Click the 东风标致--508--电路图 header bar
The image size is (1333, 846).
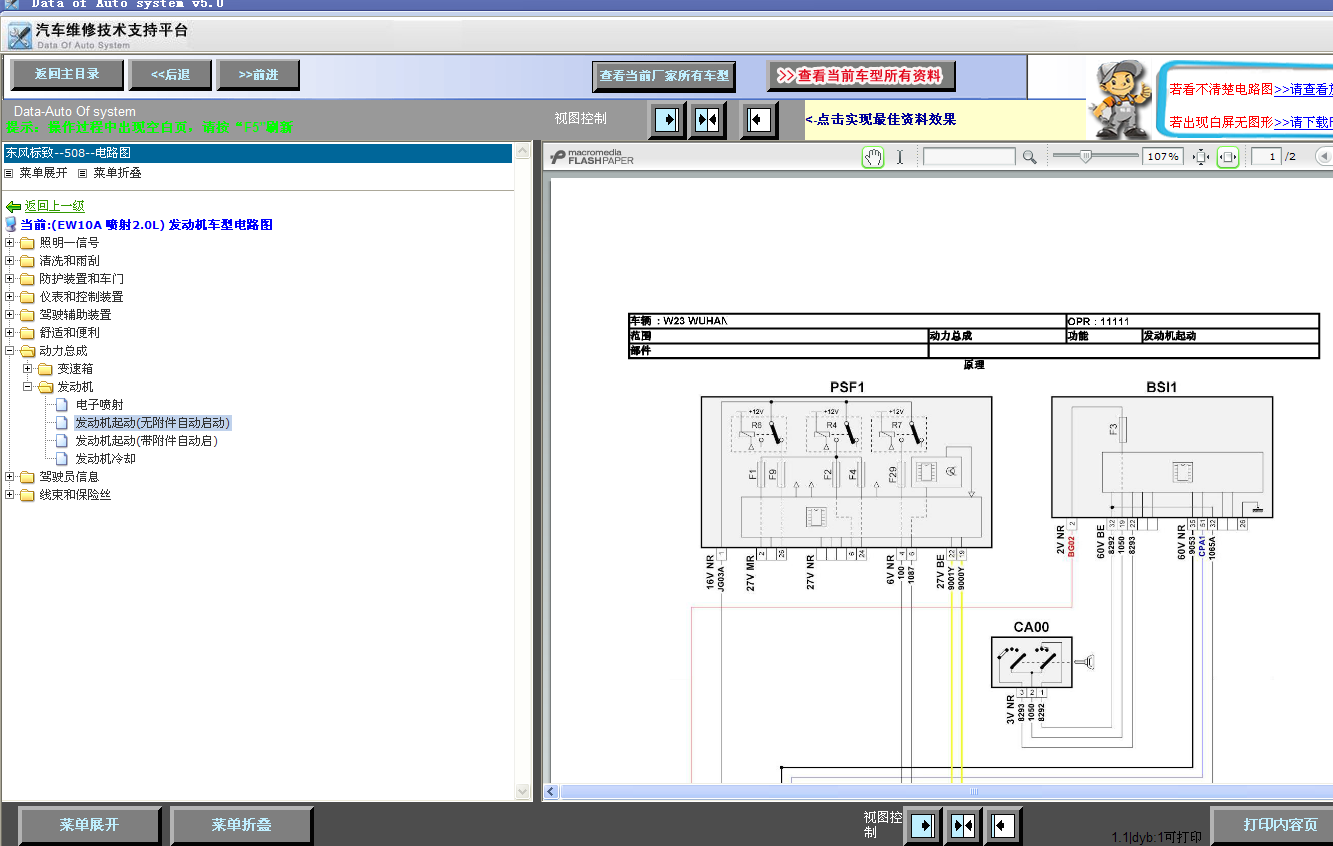coord(256,153)
